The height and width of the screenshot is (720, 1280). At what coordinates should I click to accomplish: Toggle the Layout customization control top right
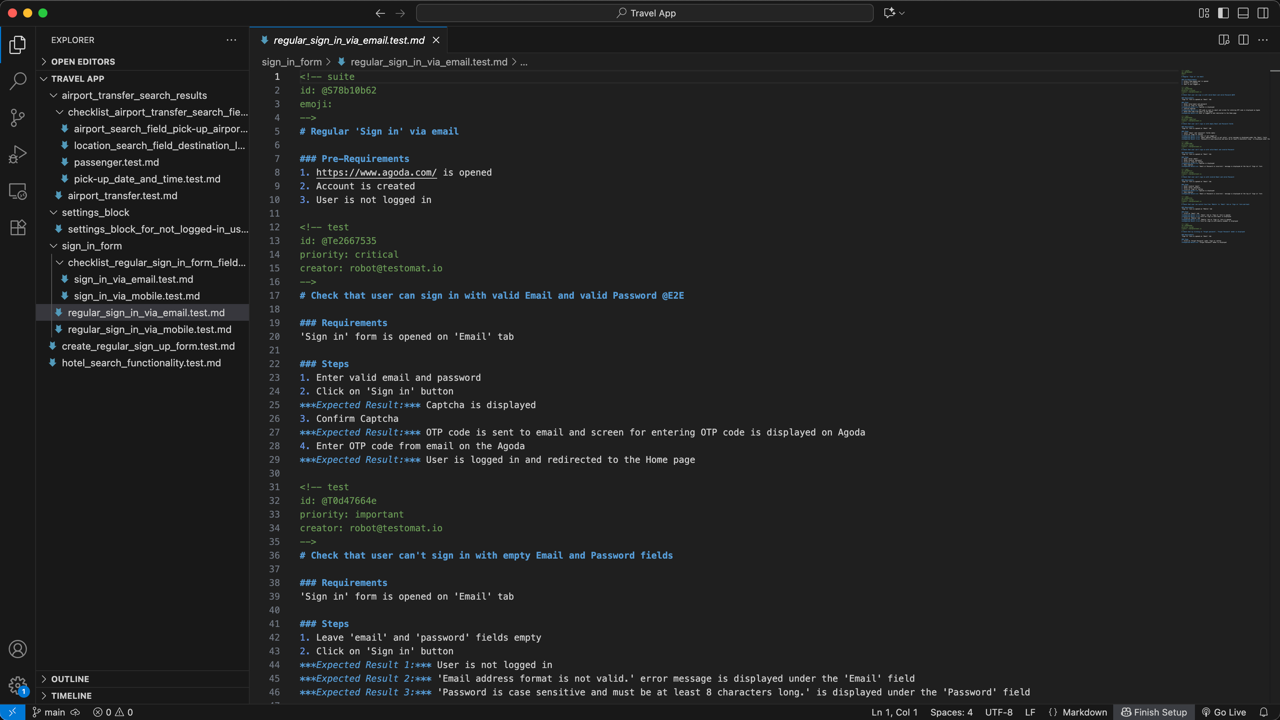(x=1204, y=15)
